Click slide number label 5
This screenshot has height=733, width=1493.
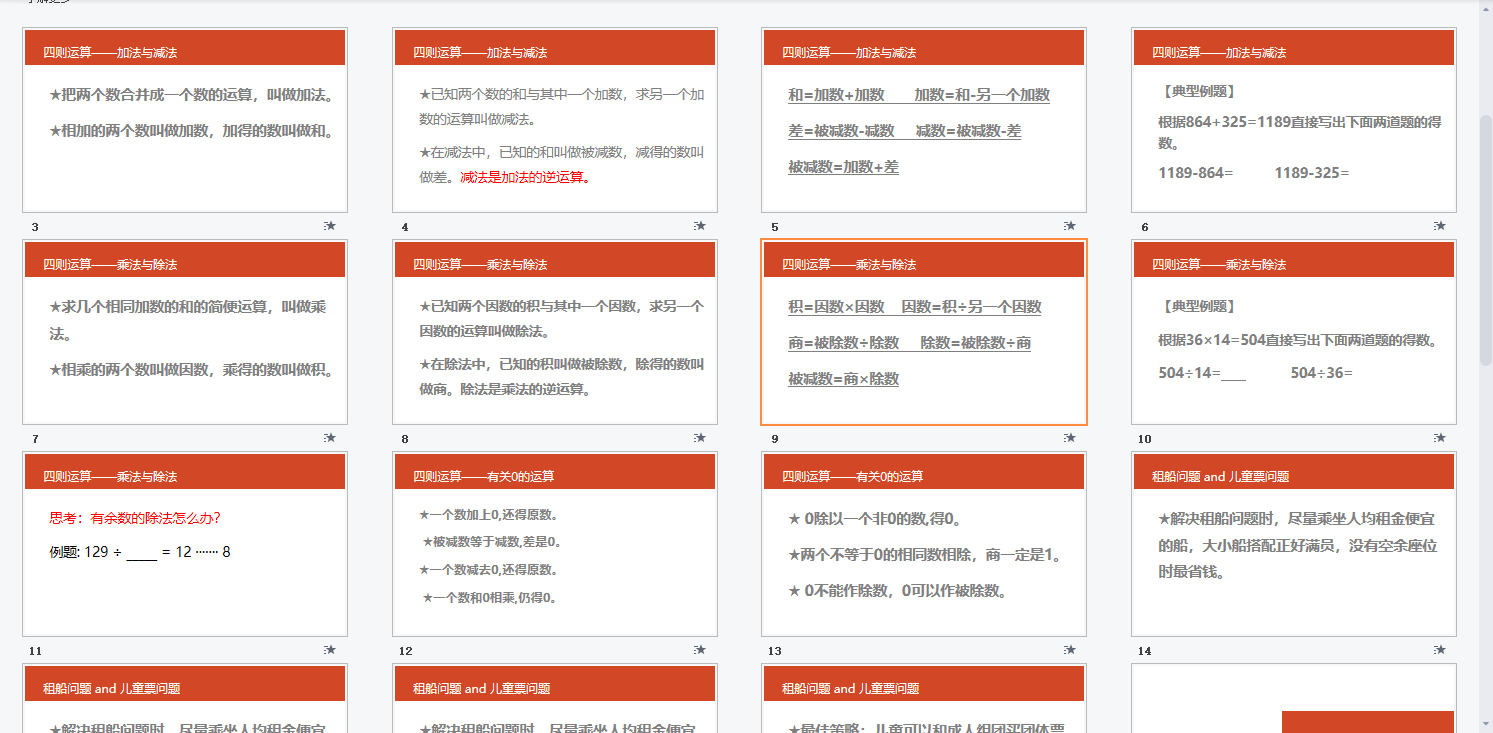tap(774, 227)
